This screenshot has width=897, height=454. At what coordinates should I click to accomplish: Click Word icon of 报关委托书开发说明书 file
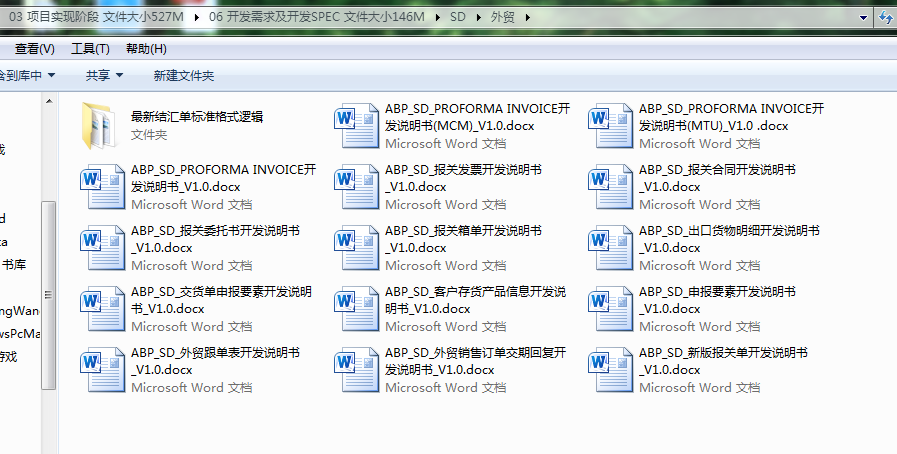(103, 248)
